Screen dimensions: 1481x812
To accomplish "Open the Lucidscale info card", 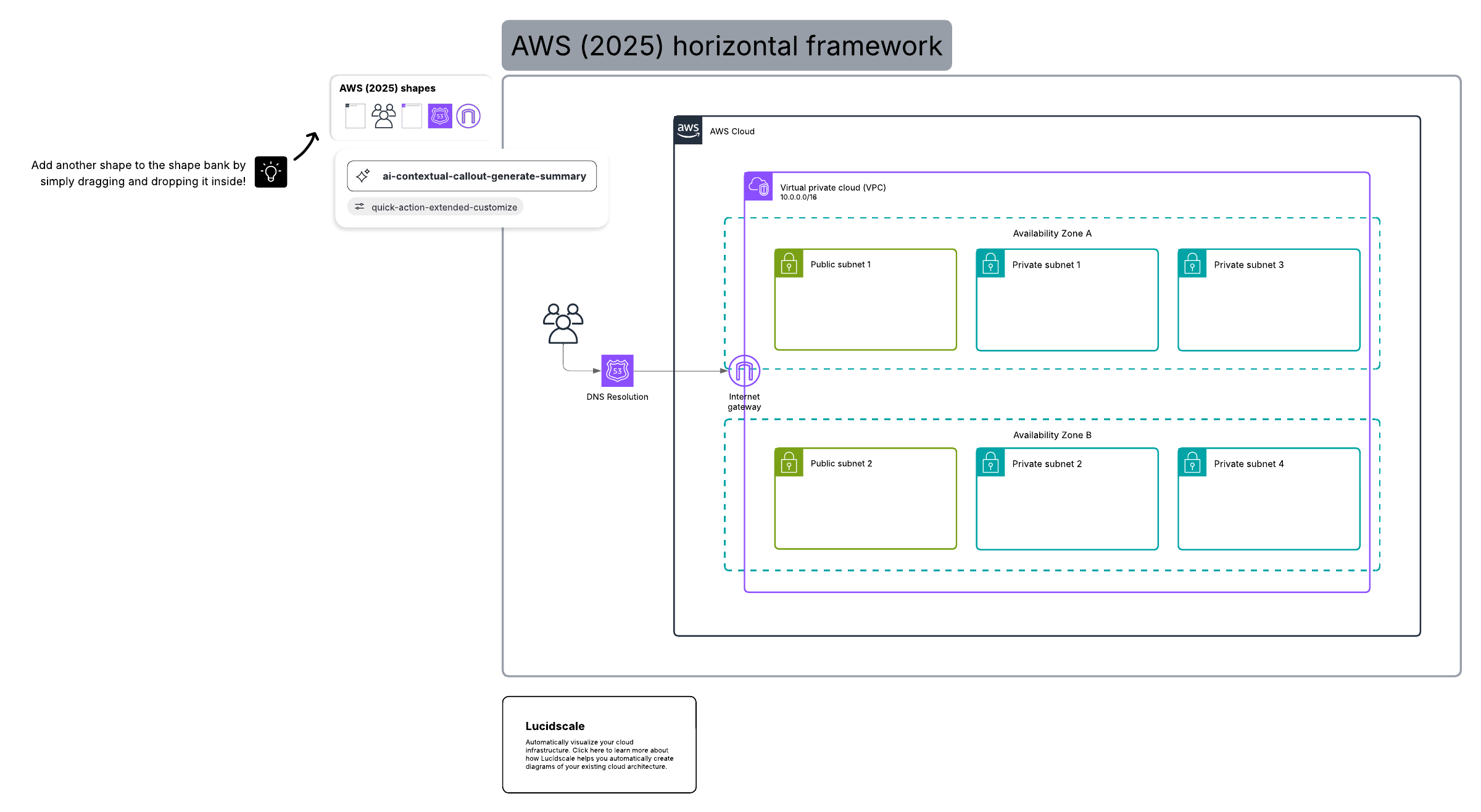I will click(599, 745).
